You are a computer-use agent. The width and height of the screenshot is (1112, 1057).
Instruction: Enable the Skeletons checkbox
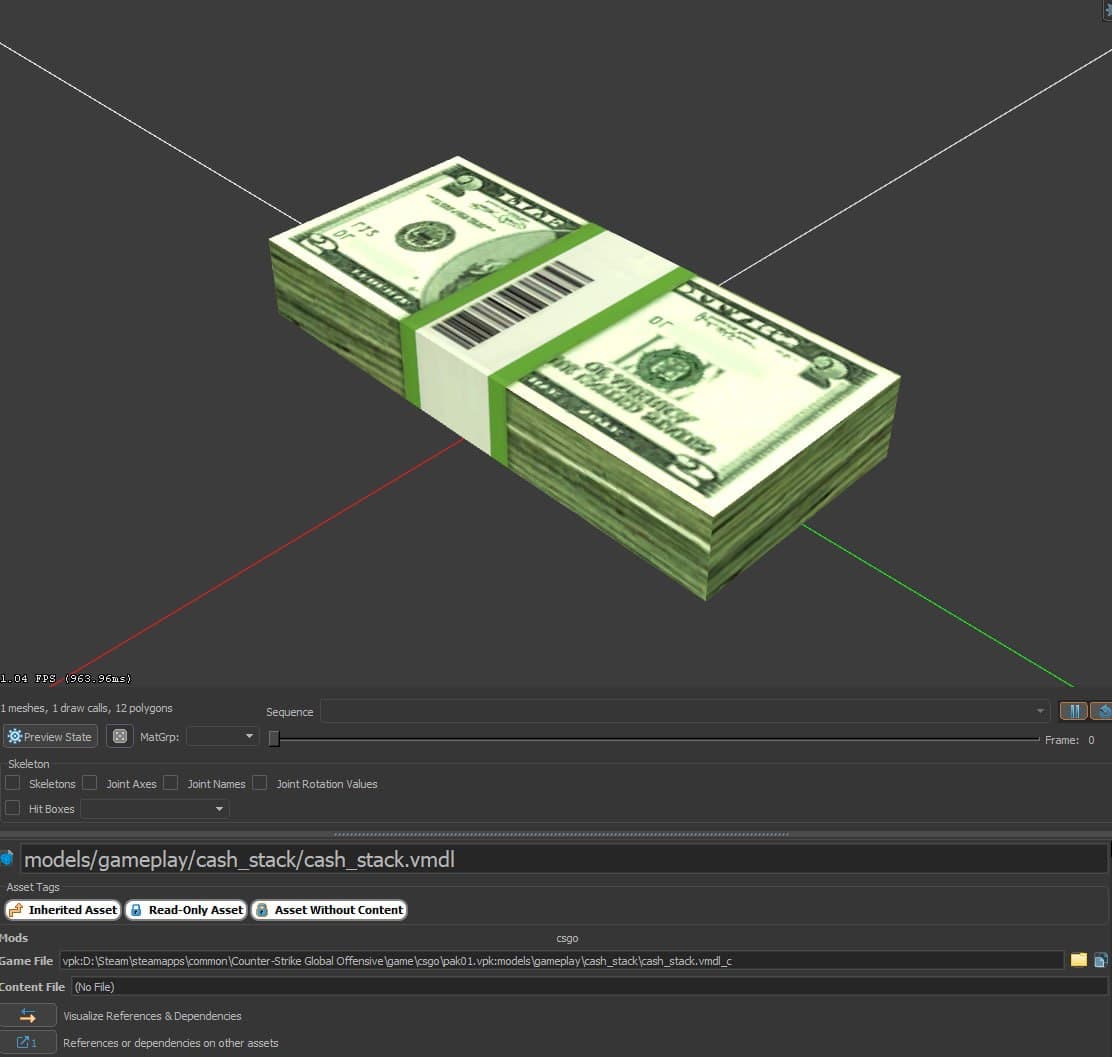click(11, 783)
